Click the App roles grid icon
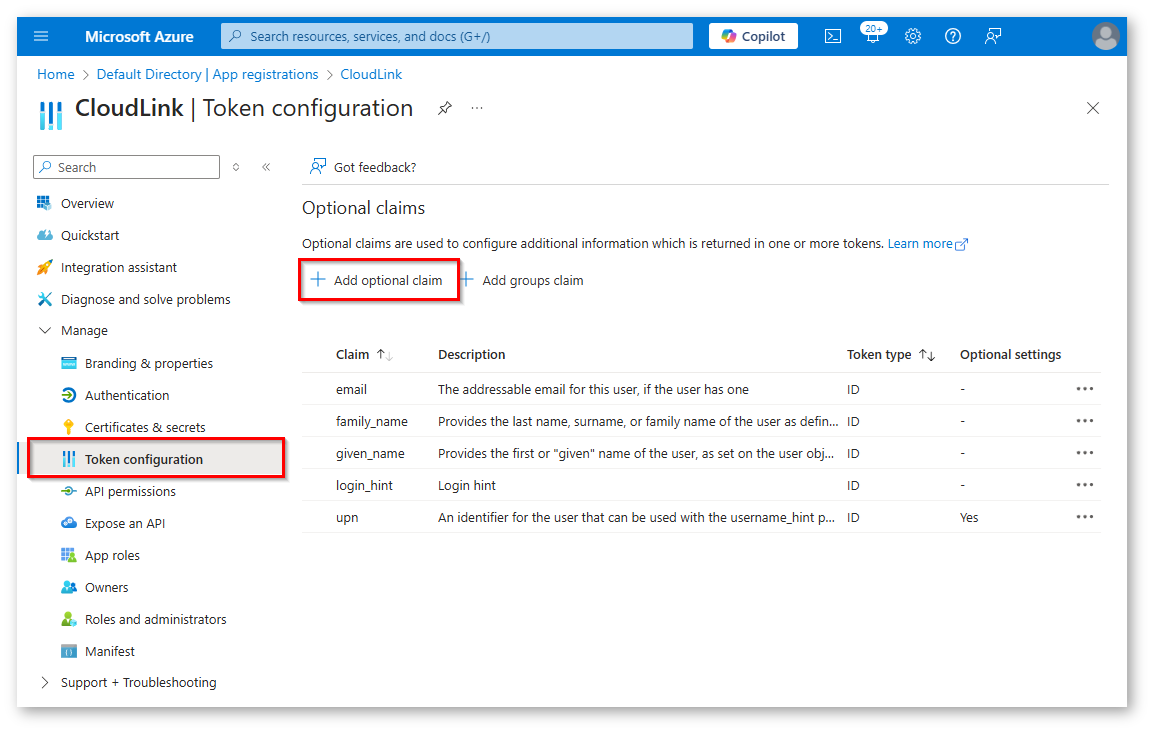1153x733 pixels. pyautogui.click(x=68, y=555)
